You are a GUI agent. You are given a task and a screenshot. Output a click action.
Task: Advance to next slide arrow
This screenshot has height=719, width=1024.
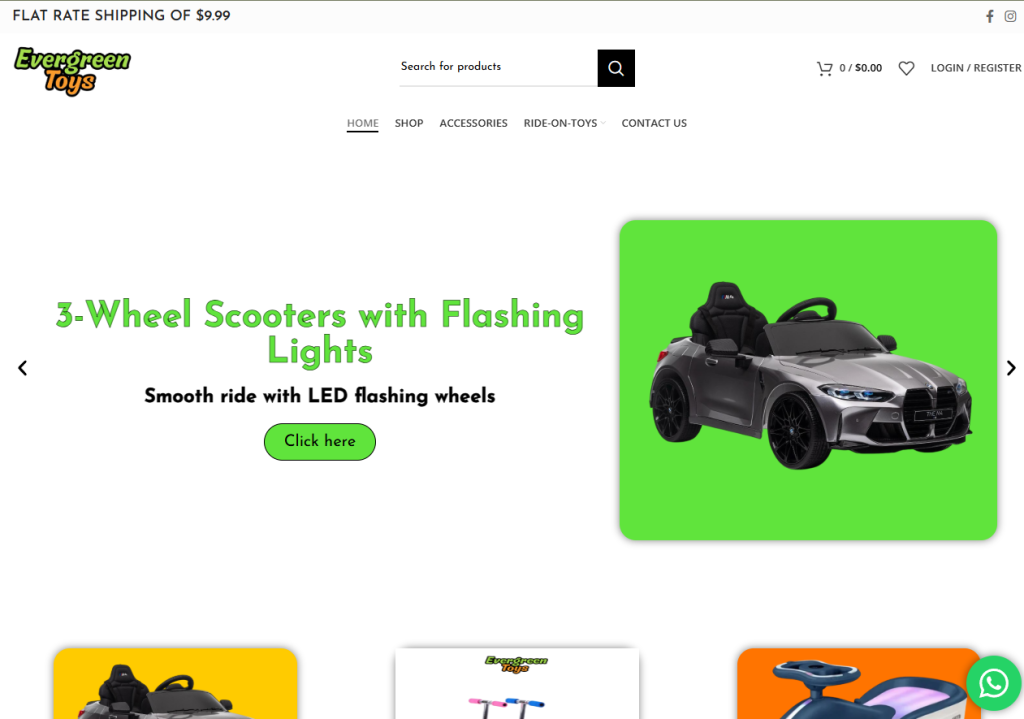click(x=1011, y=368)
